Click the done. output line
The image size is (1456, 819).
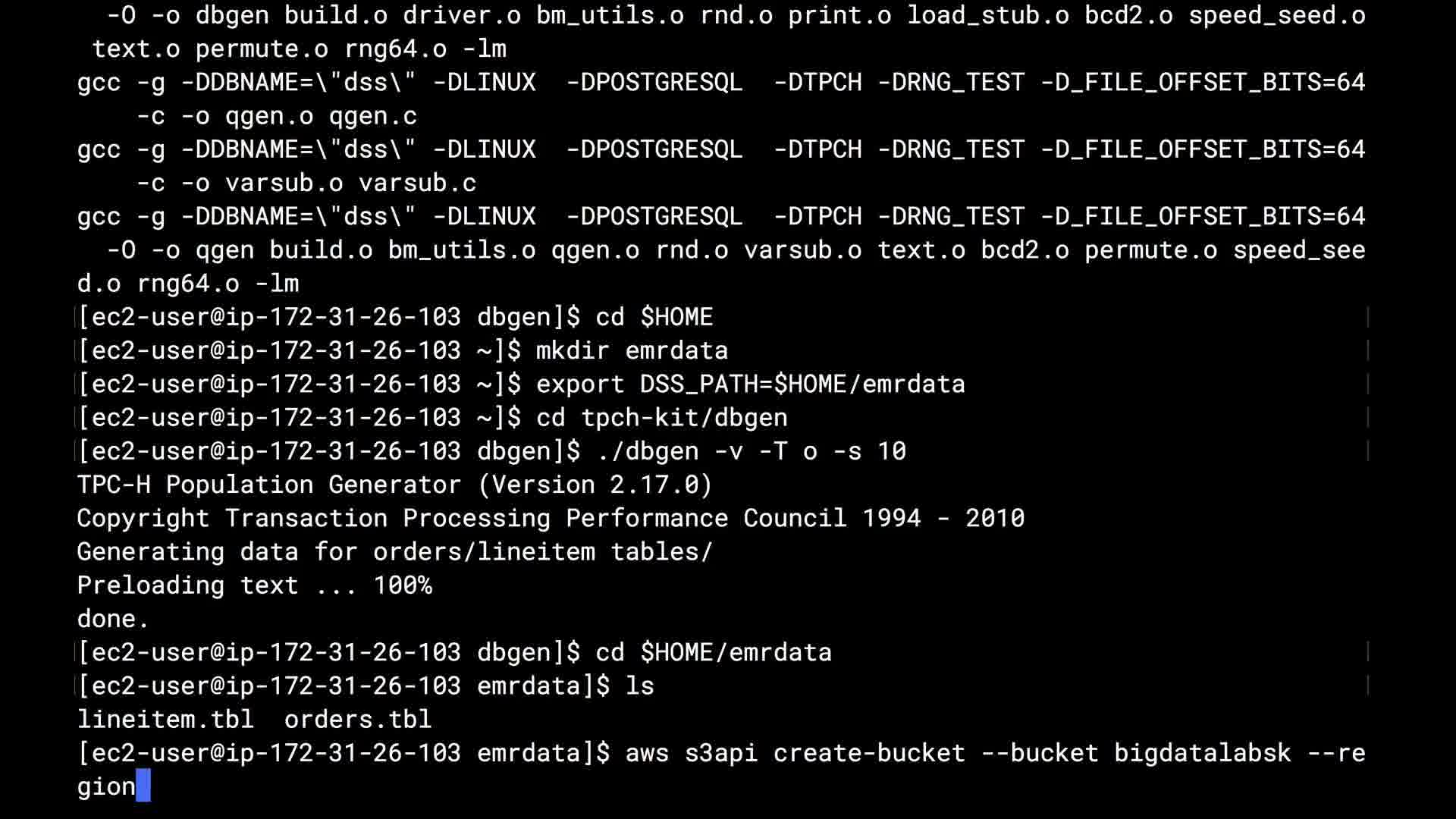pos(112,619)
